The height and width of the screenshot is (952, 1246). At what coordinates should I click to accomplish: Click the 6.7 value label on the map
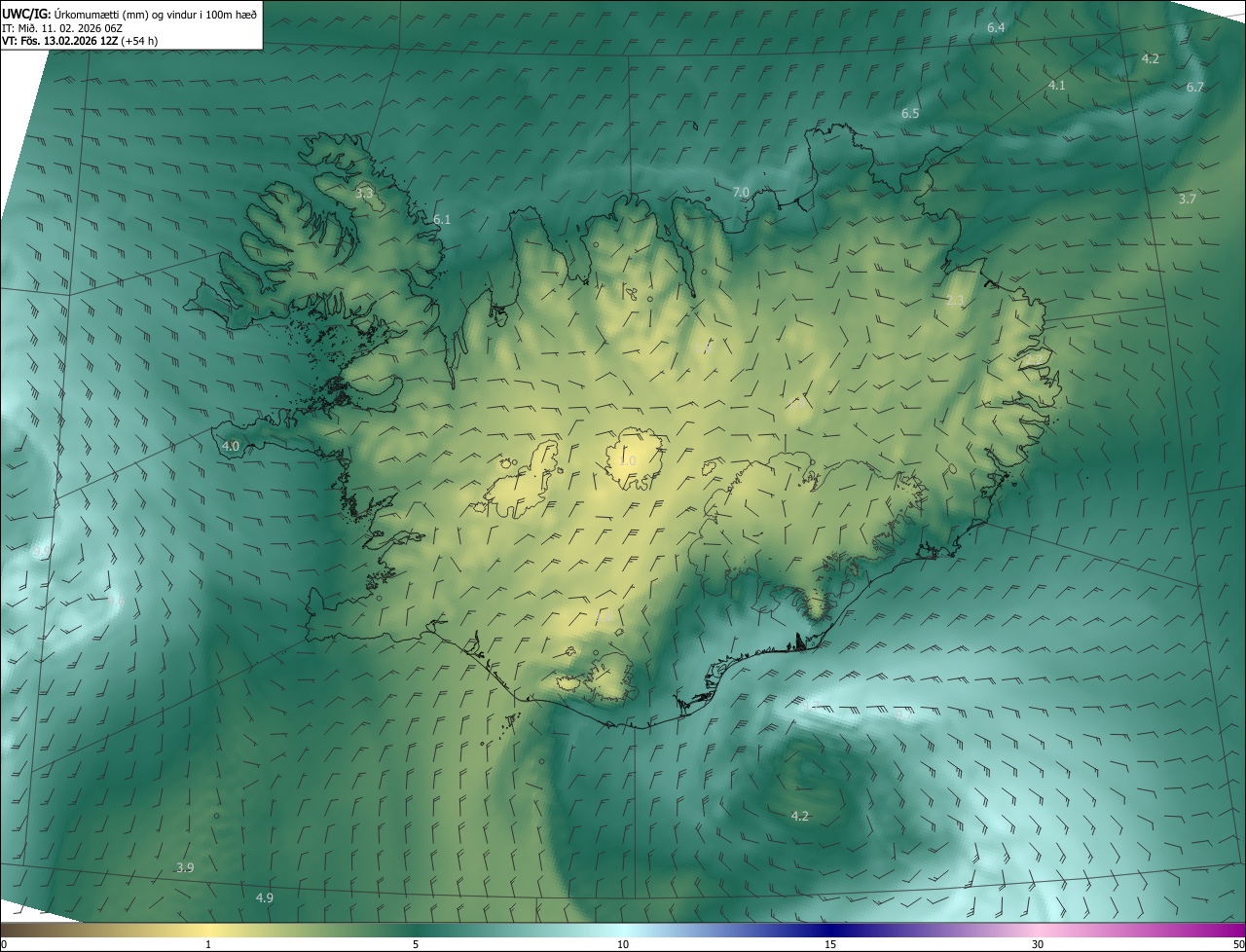tap(1195, 87)
